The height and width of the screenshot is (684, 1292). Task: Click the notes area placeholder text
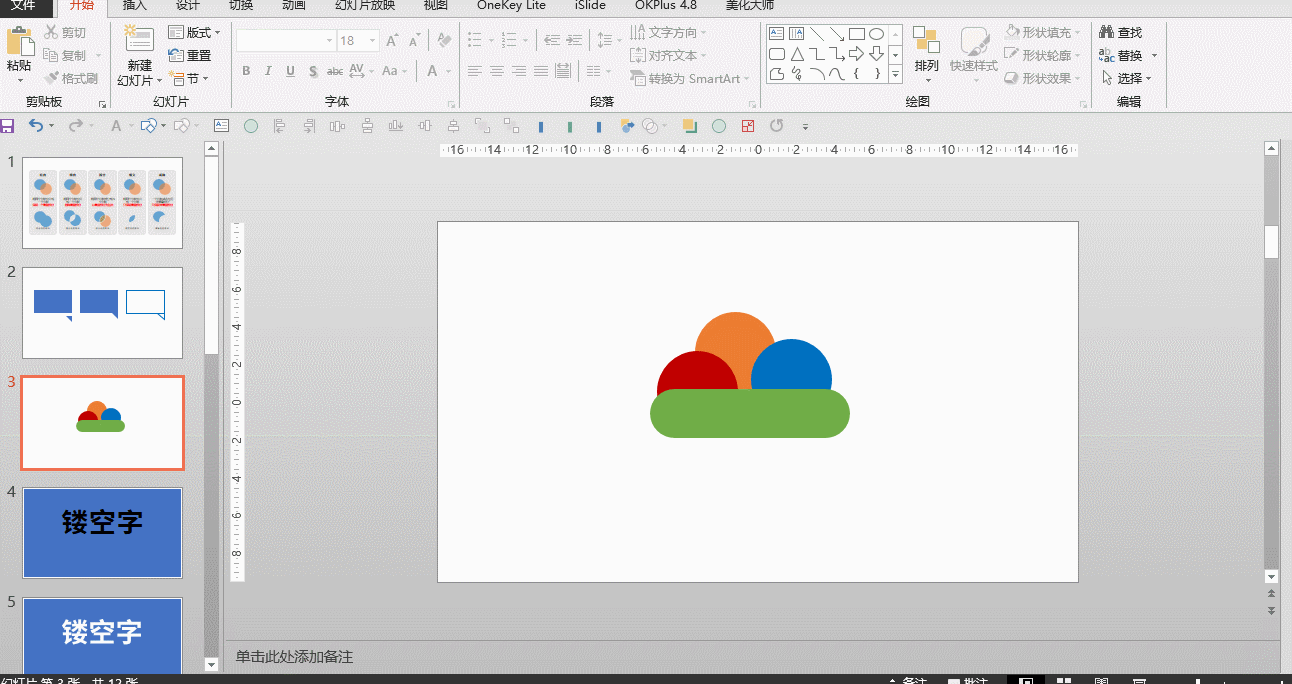(x=294, y=657)
